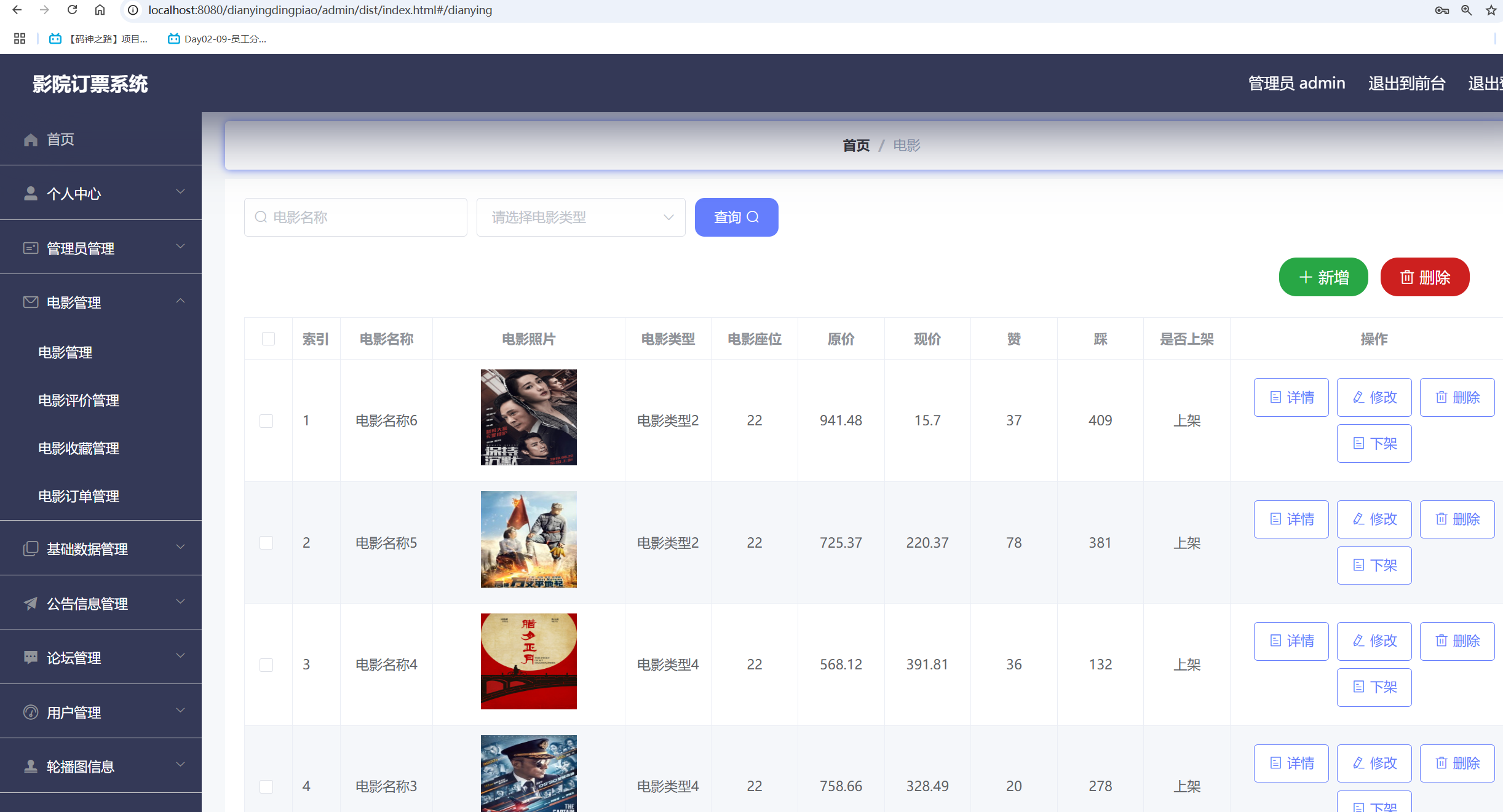Click the green 新增 button

click(x=1323, y=277)
